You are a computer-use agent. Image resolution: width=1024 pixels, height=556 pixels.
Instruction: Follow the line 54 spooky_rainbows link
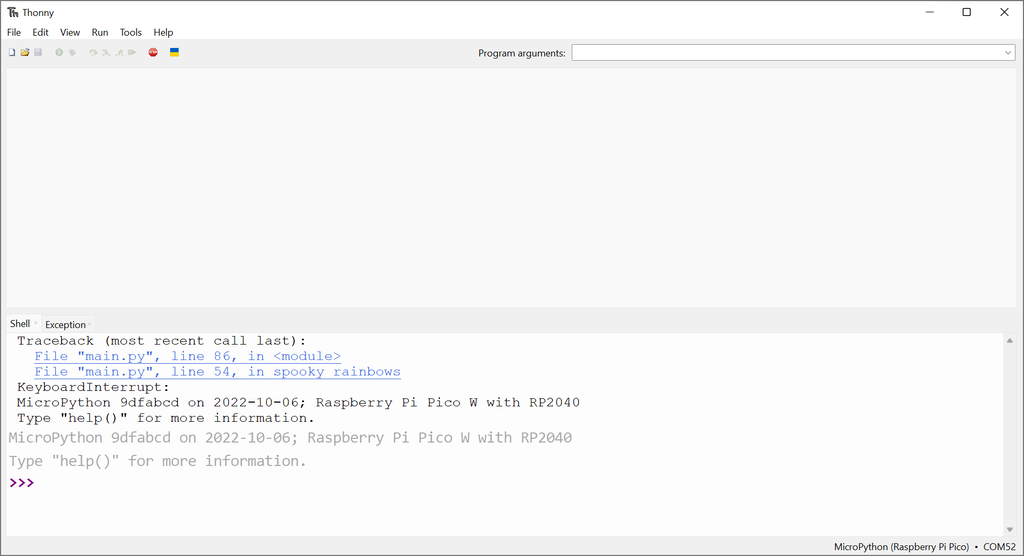pos(217,372)
